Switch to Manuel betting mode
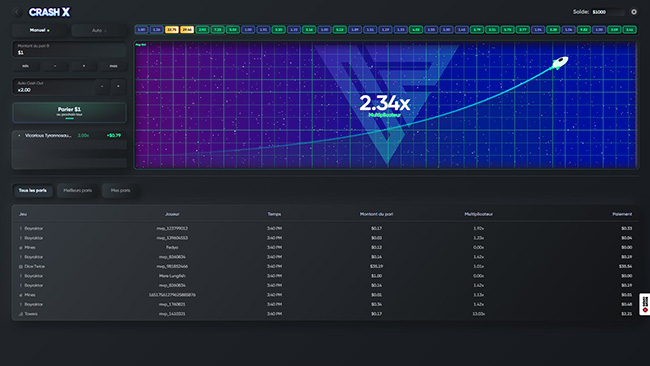The image size is (650, 366). 40,30
